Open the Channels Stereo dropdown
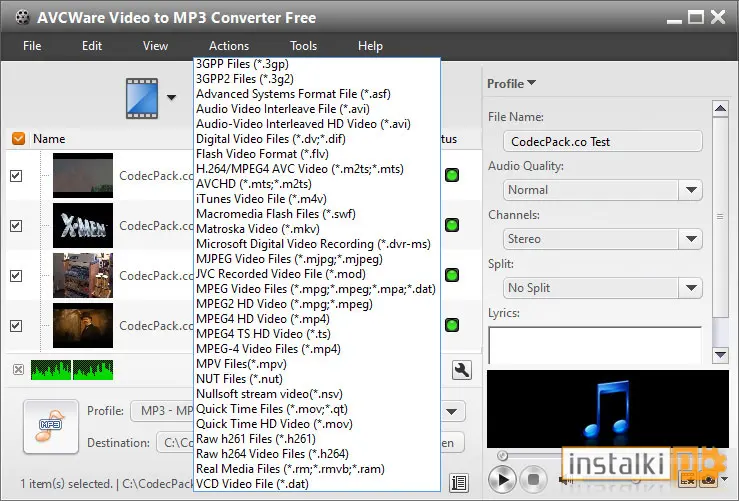 click(x=691, y=239)
